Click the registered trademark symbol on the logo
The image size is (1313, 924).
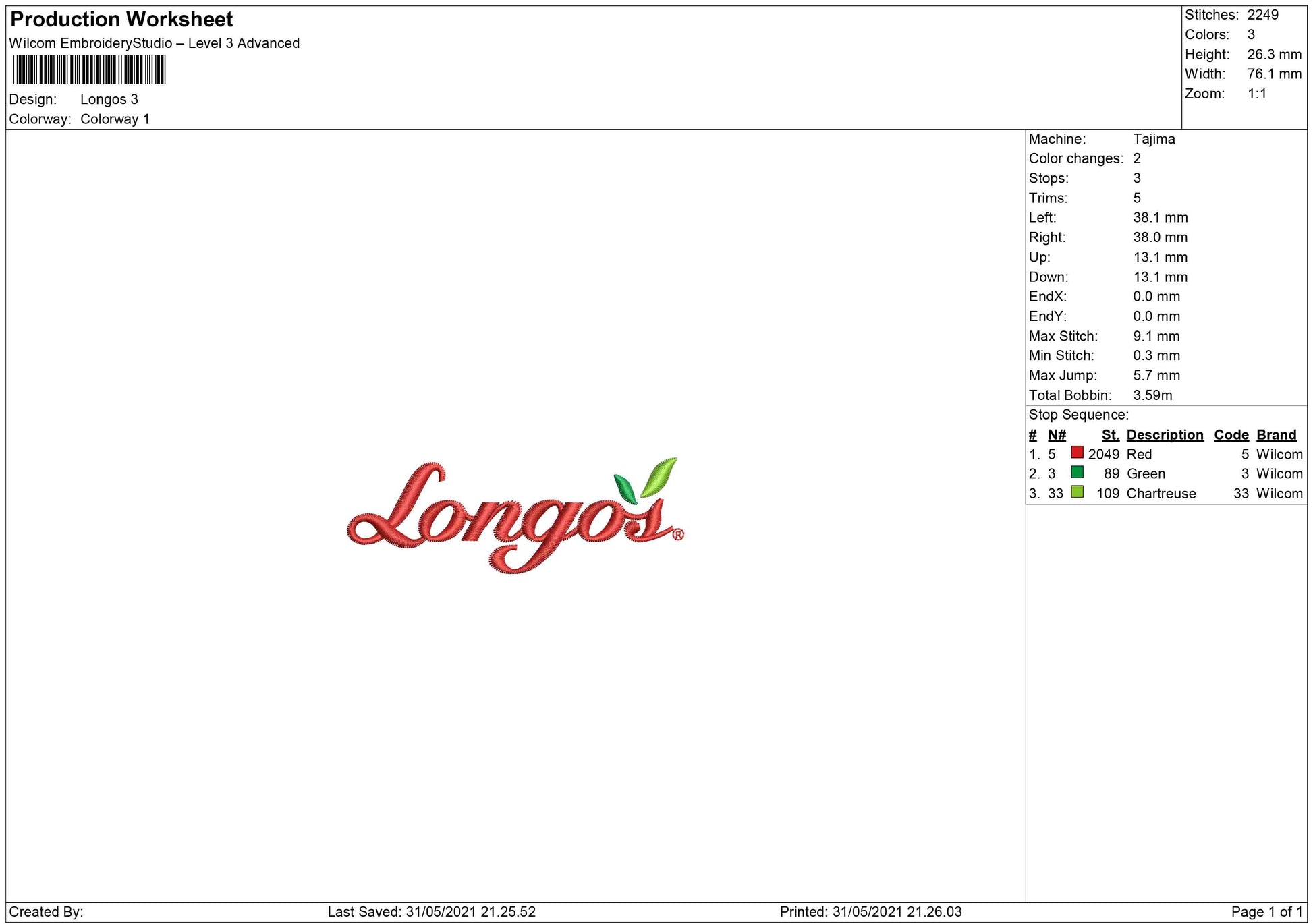[678, 535]
